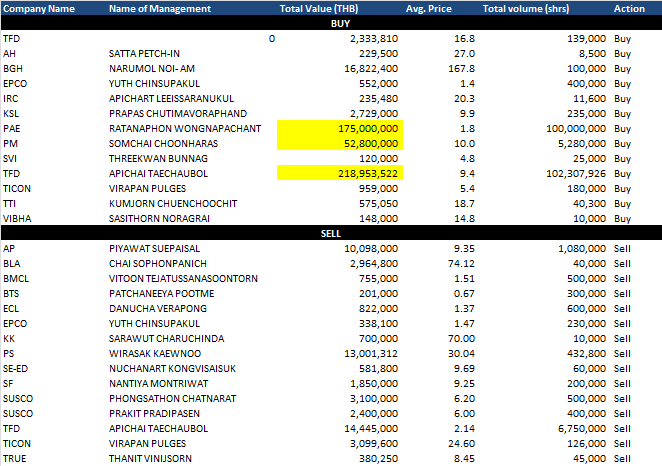Select the SVI company cell

10,158
